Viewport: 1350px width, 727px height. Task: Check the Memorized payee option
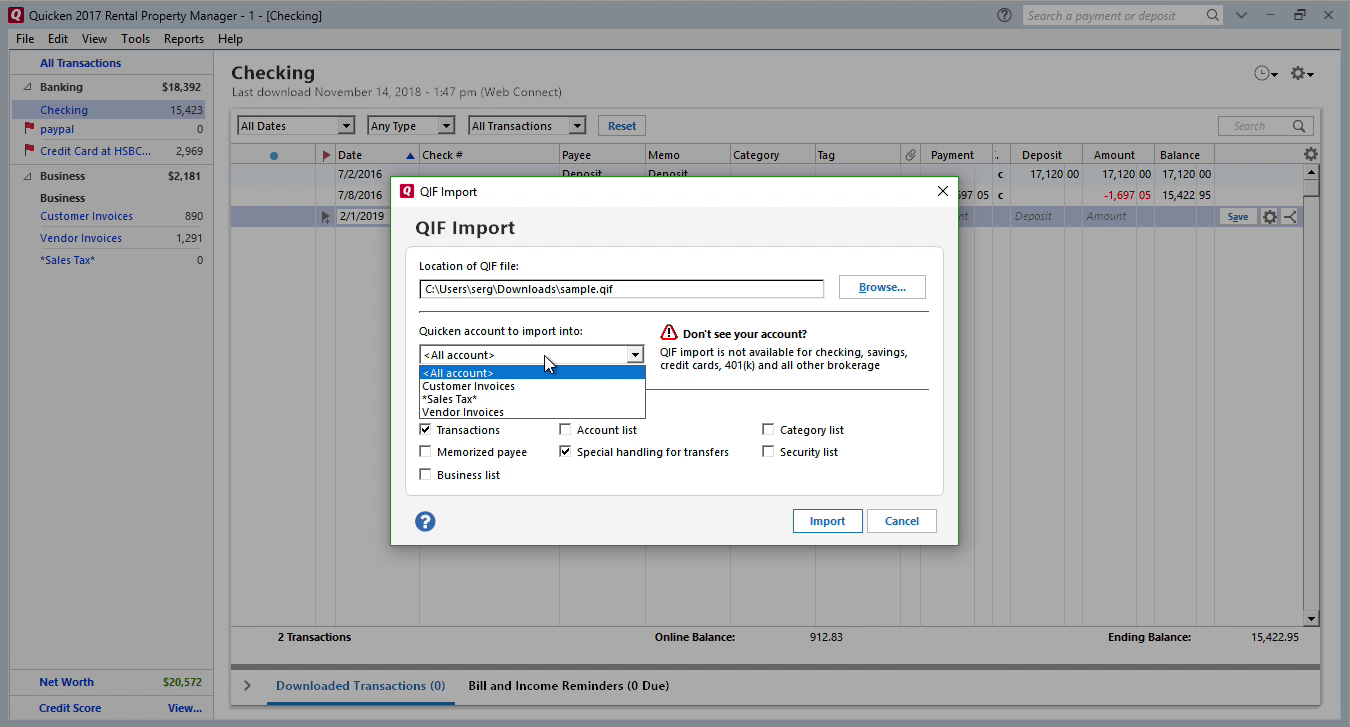click(x=425, y=451)
